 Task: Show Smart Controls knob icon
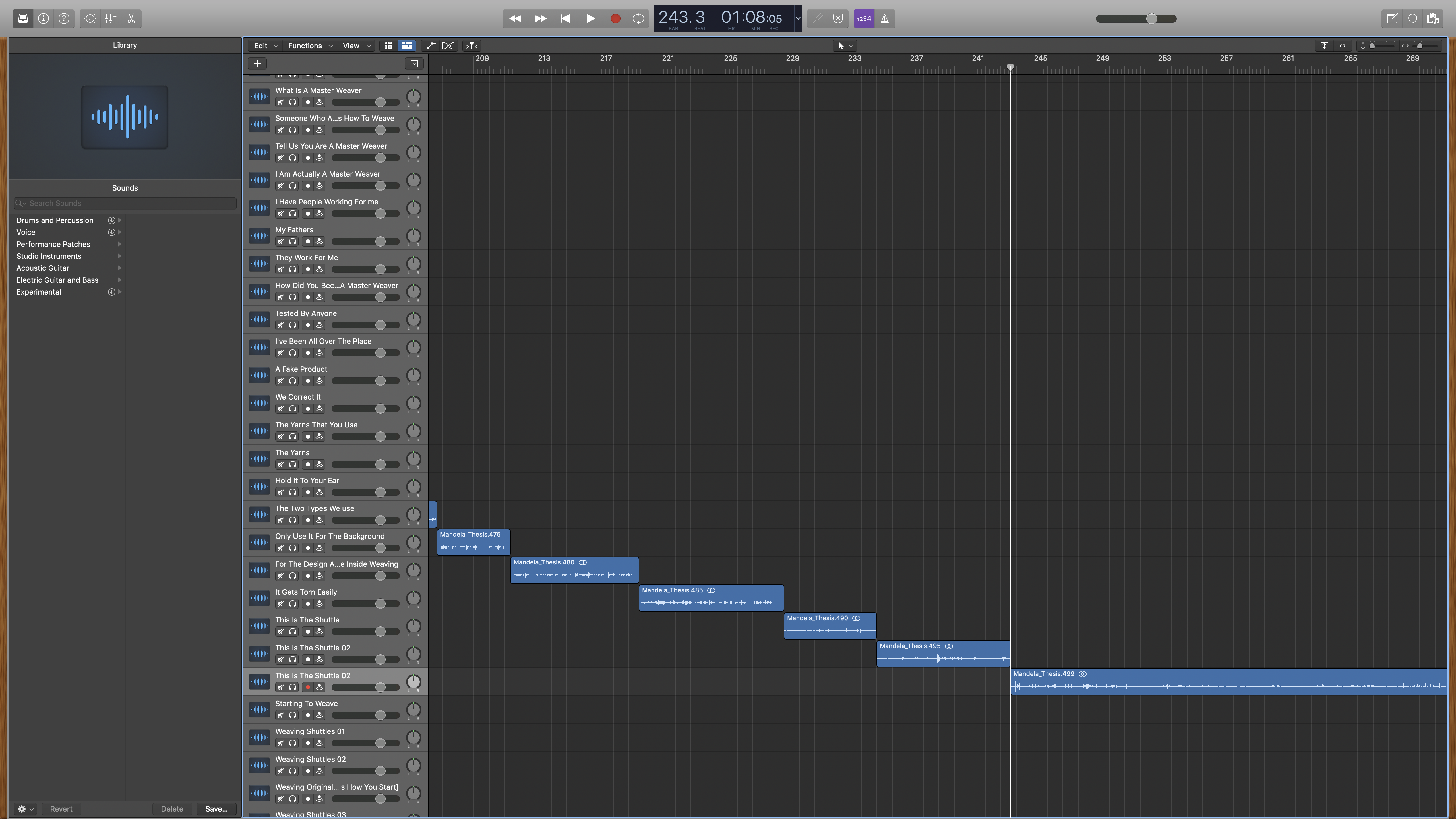click(90, 19)
